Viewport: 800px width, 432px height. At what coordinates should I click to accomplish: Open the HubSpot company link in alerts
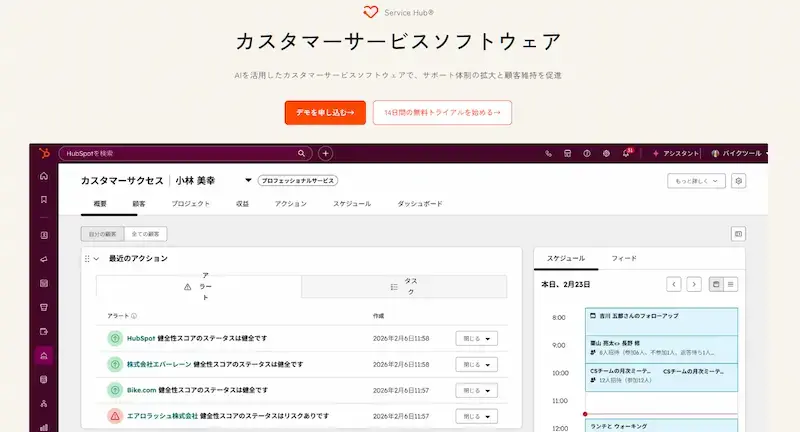coord(141,338)
